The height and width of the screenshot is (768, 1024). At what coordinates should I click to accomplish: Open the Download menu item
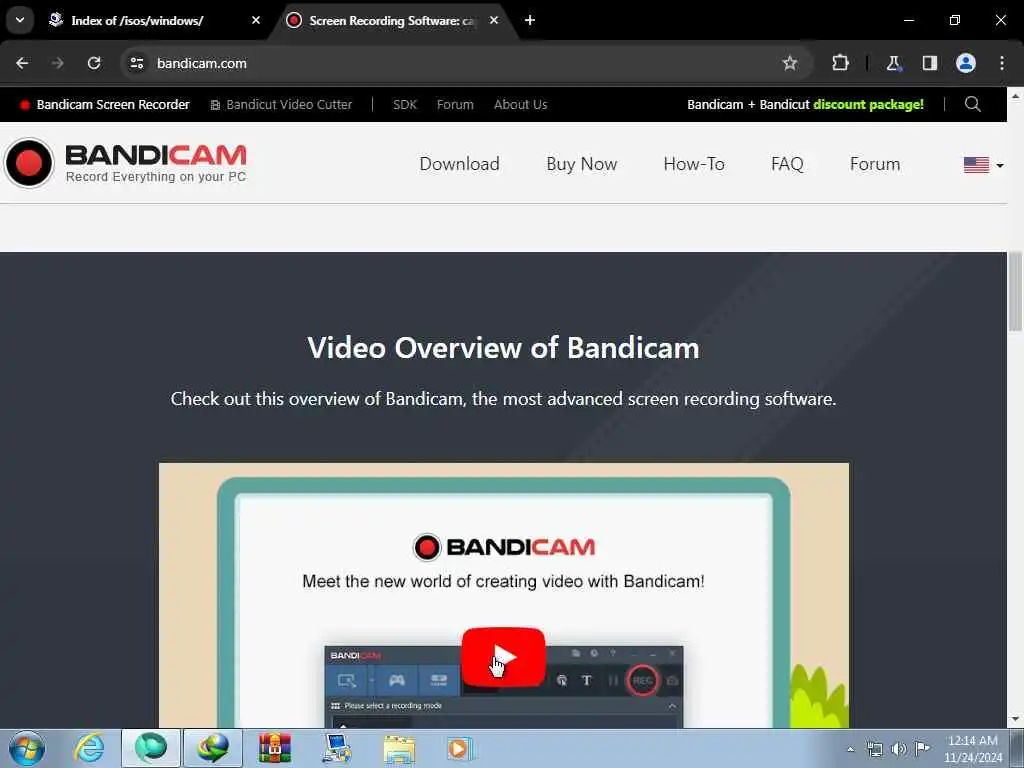[459, 164]
